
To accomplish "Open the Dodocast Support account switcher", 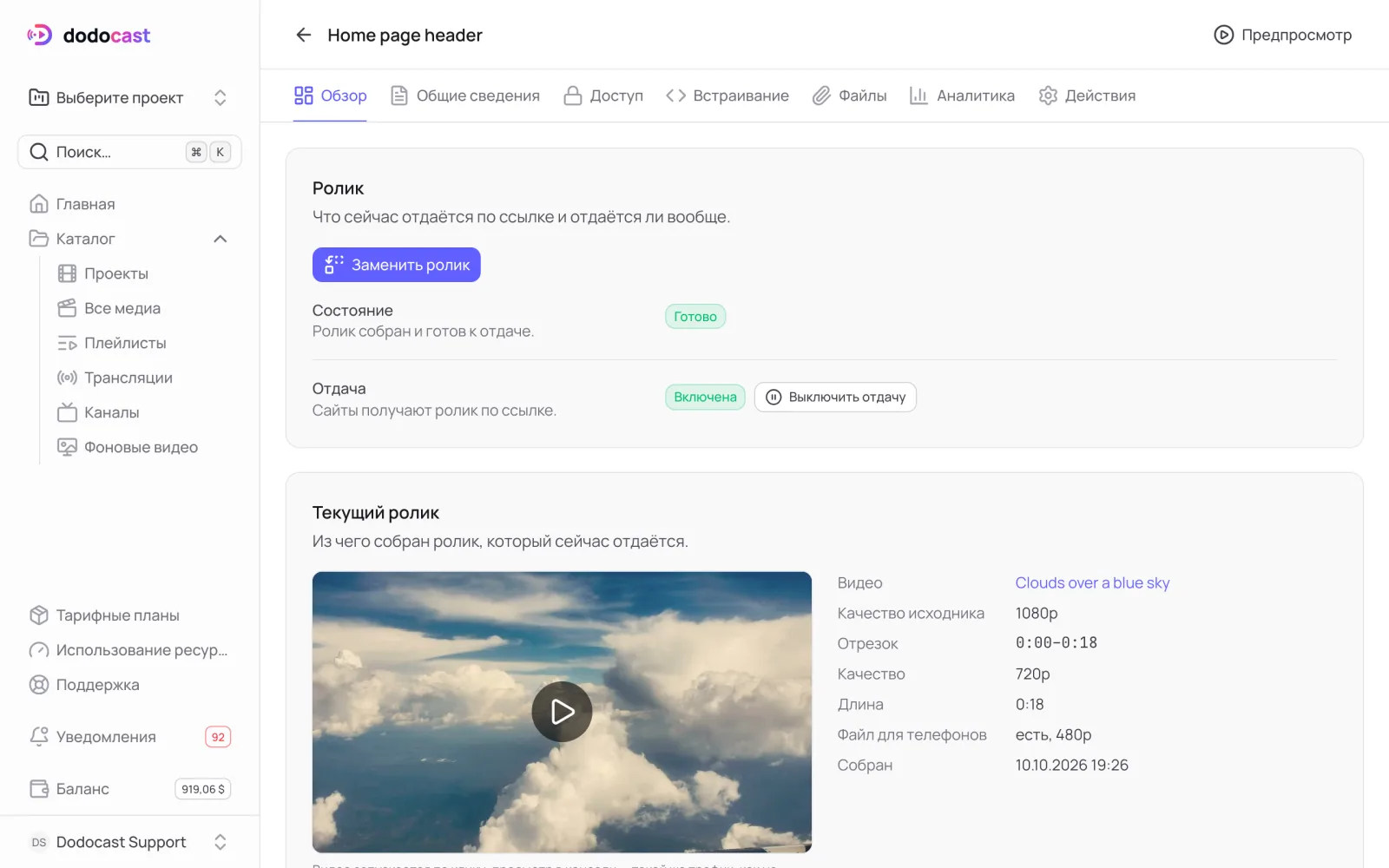I will click(129, 842).
